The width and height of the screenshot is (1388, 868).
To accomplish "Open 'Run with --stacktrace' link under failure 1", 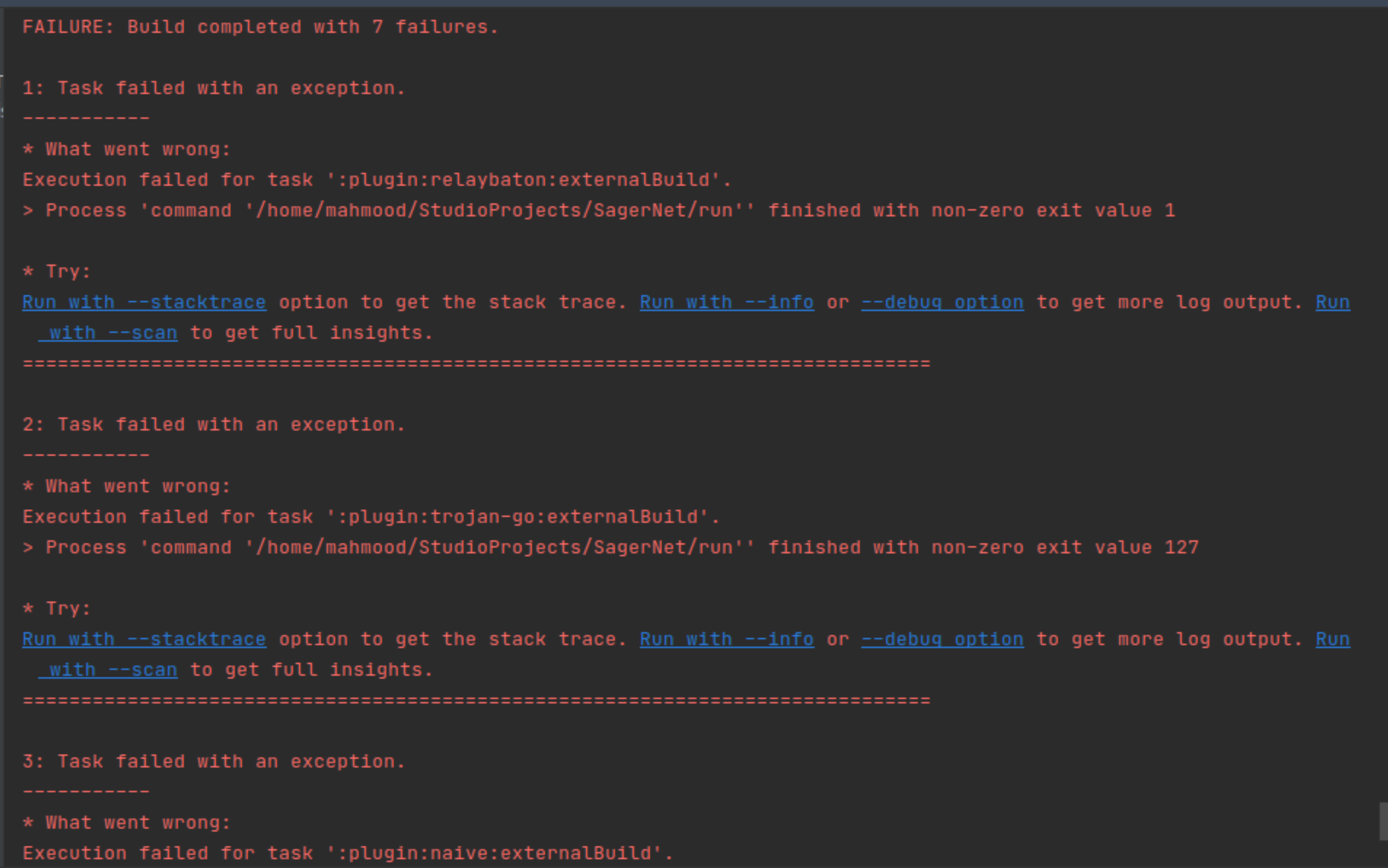I will (144, 302).
